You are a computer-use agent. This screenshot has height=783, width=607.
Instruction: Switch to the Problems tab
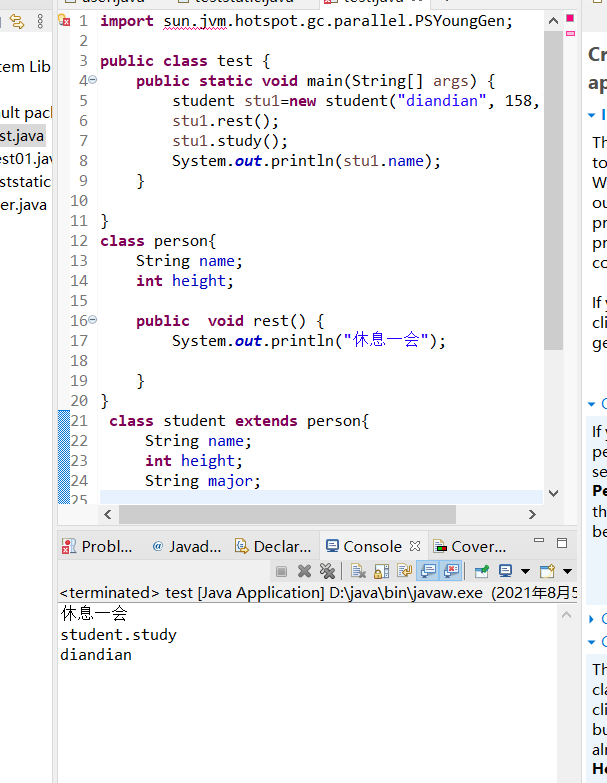(97, 547)
